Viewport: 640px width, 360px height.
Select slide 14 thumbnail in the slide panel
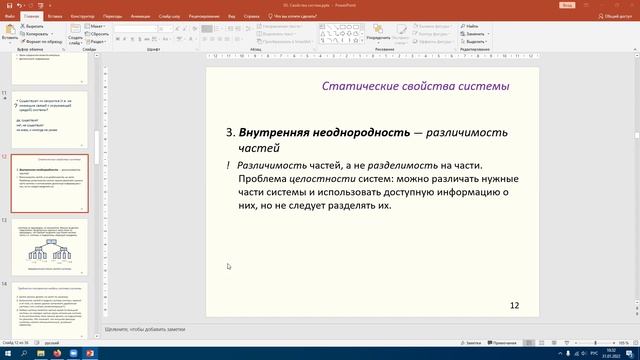coord(49,310)
